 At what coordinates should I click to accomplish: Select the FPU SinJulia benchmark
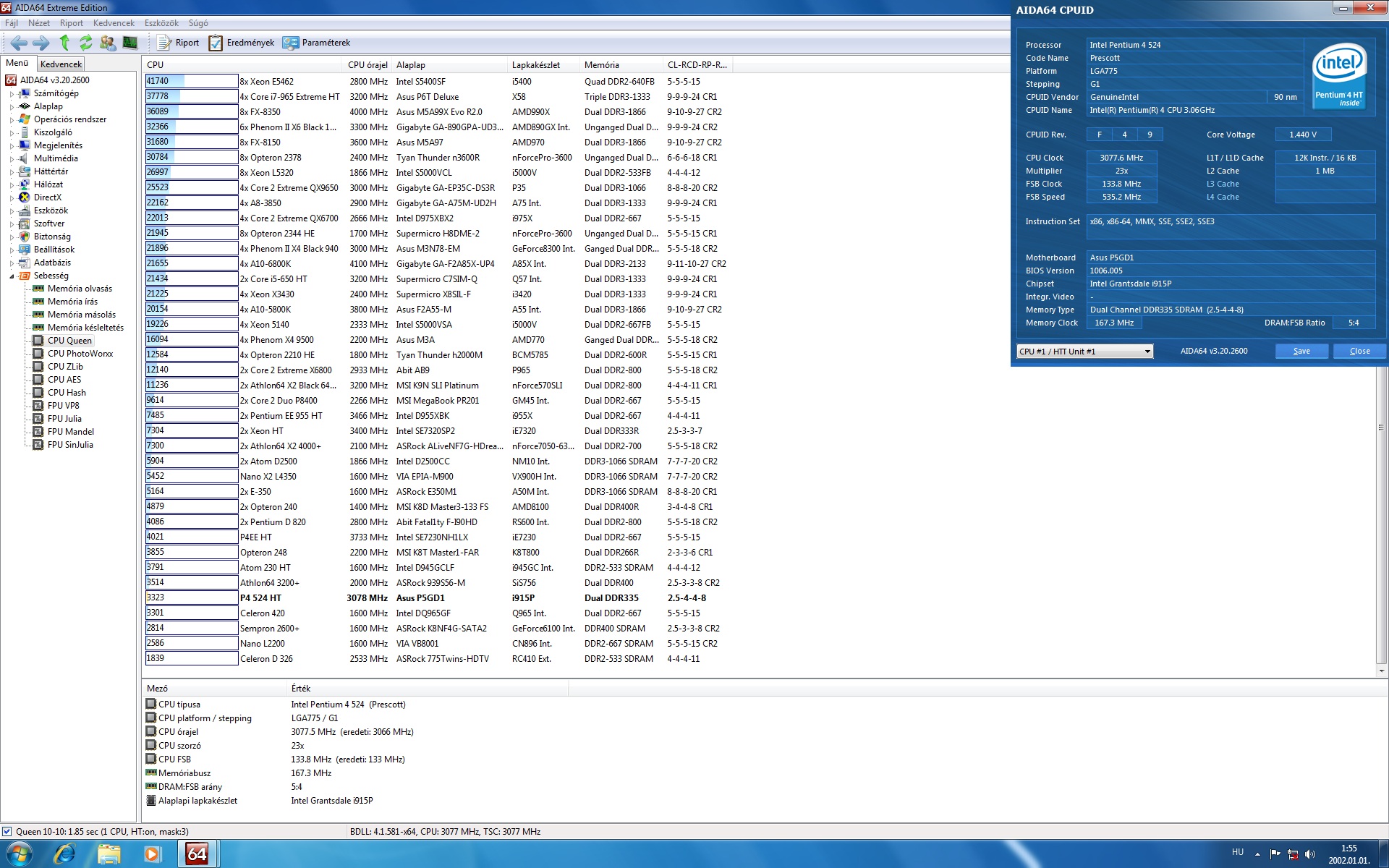[x=70, y=445]
